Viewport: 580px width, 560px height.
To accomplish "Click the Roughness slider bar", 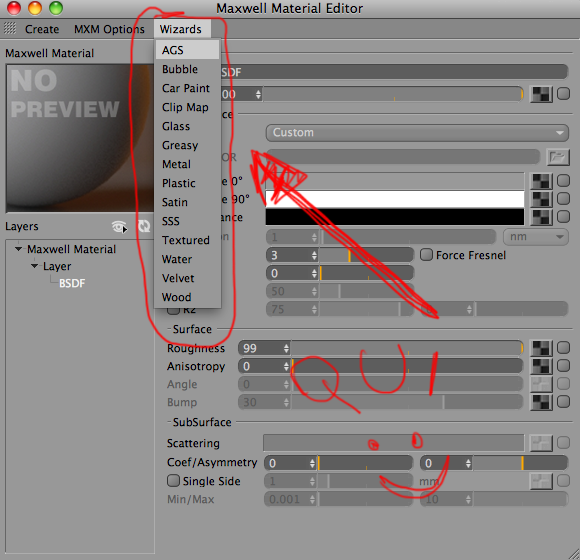I will click(407, 348).
